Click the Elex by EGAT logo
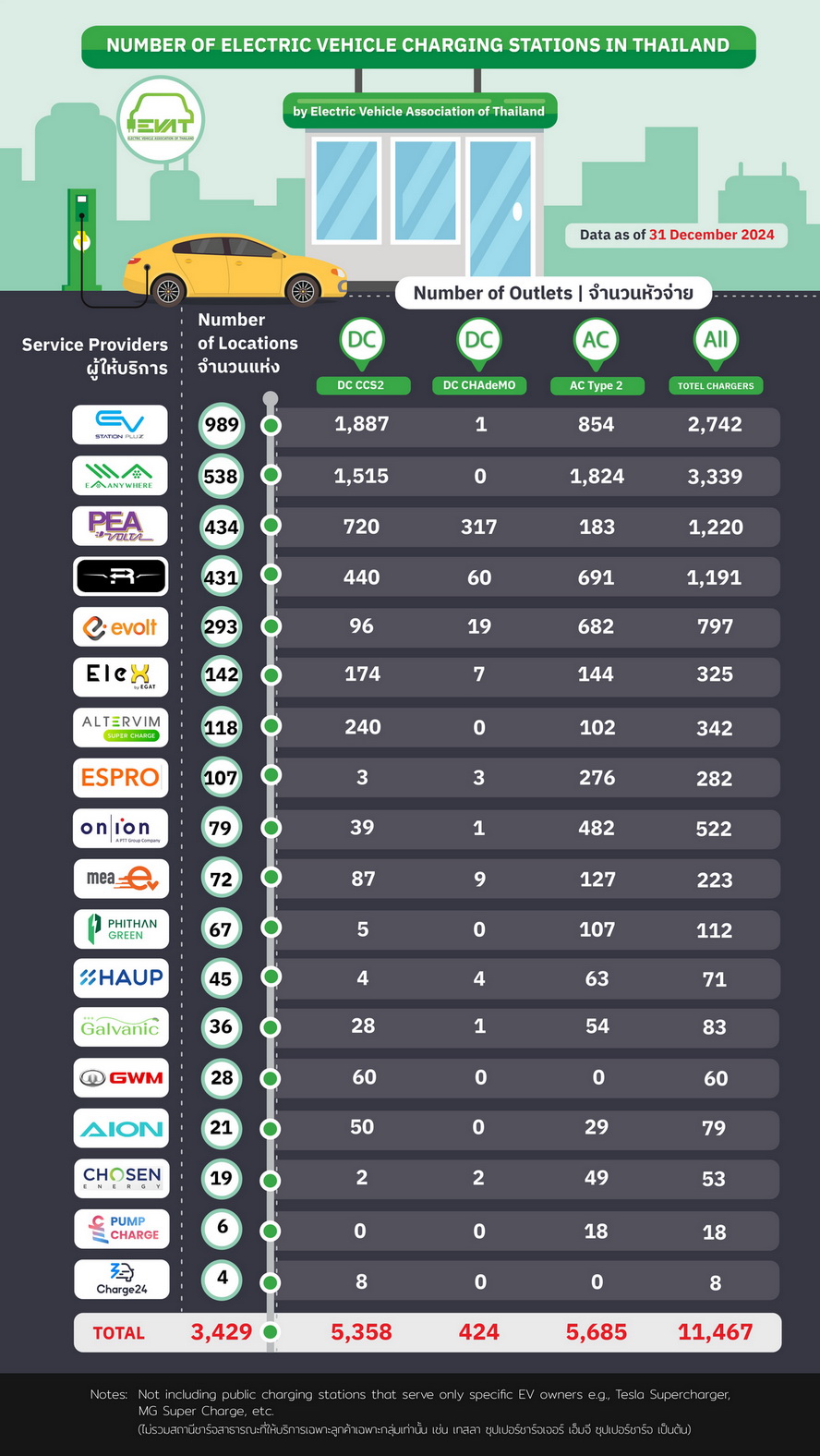 tap(120, 676)
